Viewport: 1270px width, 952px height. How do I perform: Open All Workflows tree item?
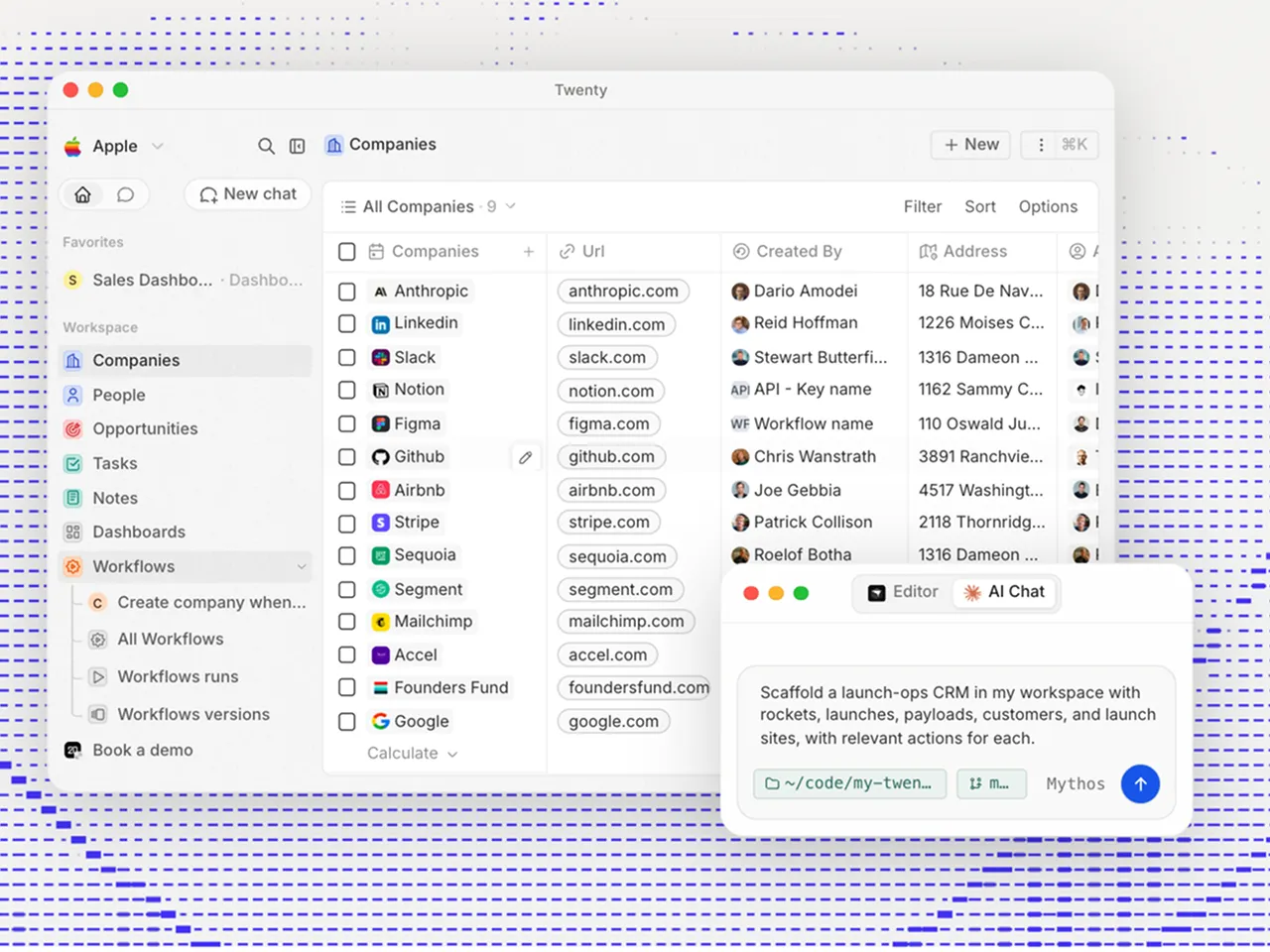pos(171,640)
